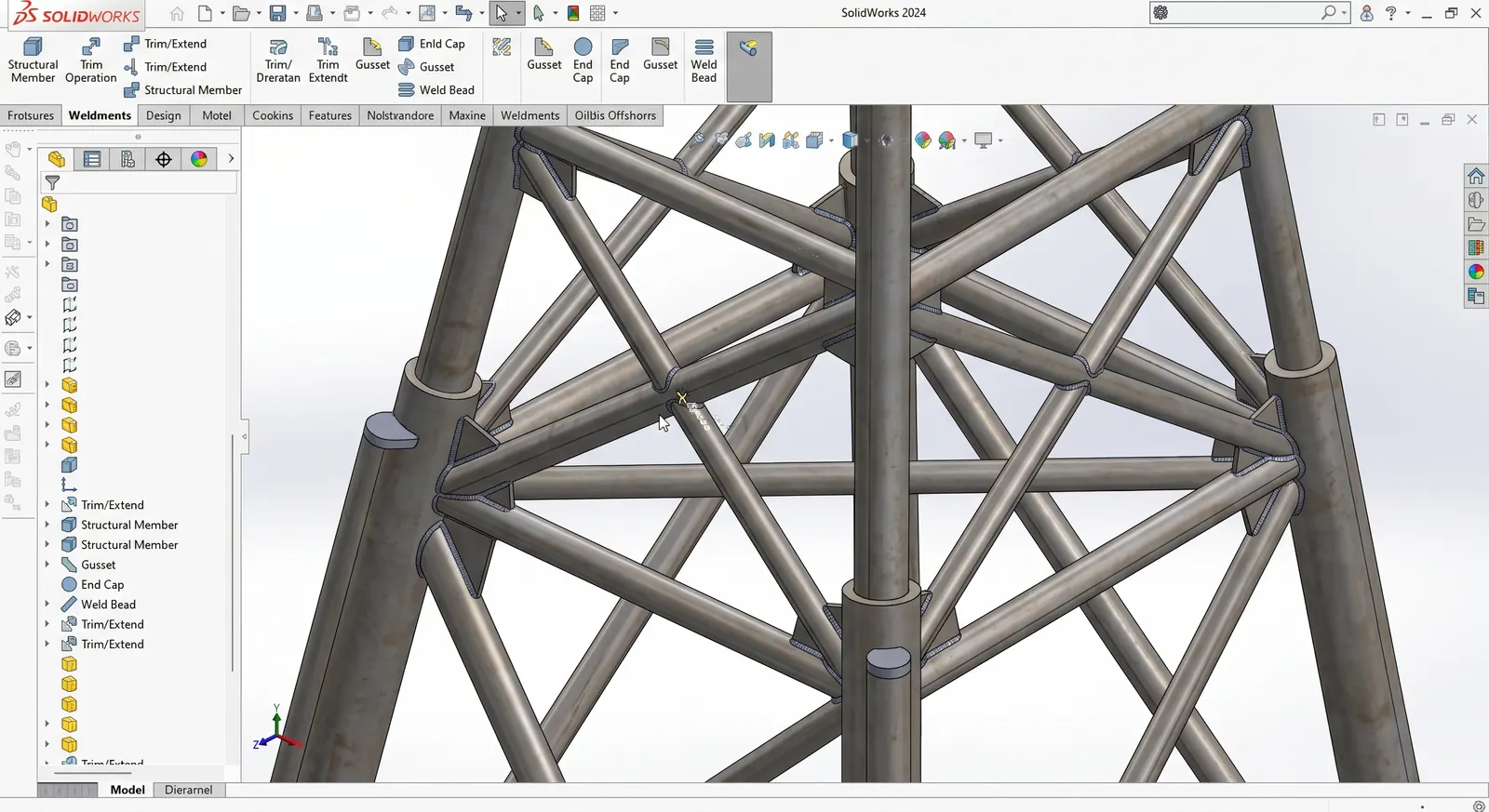1489x812 pixels.
Task: Expand the first Structural Member tree node
Action: click(47, 525)
